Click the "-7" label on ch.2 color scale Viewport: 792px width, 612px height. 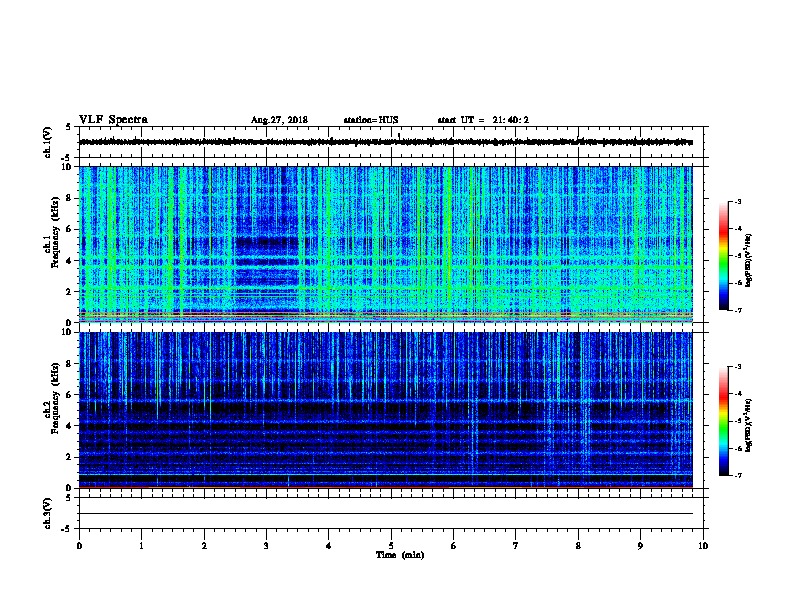[737, 475]
